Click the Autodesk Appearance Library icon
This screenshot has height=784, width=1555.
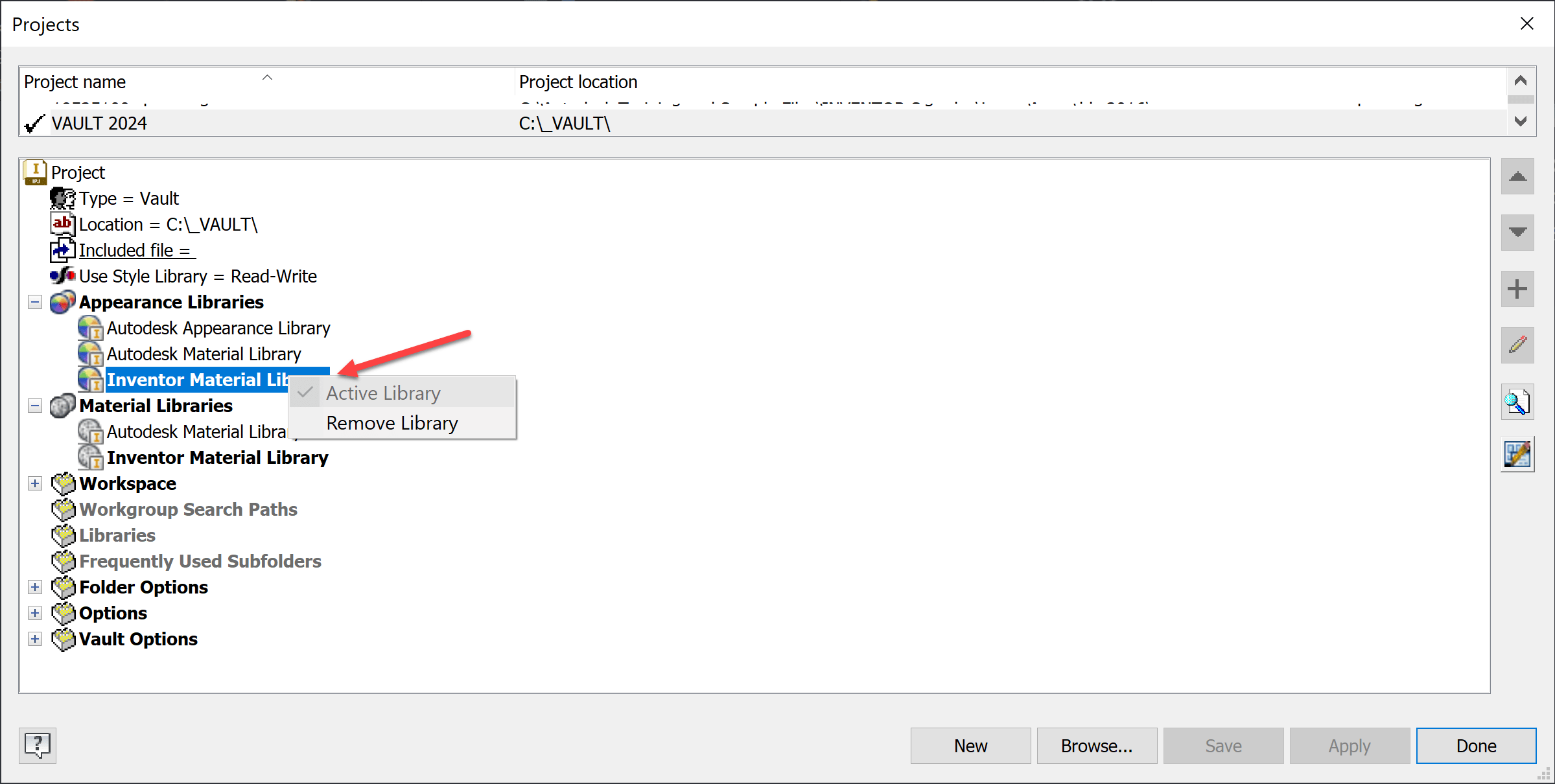tap(91, 328)
